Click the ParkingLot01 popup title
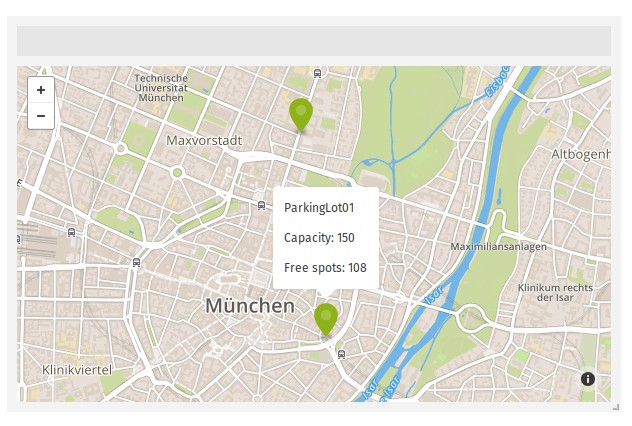The width and height of the screenshot is (632, 426). tap(319, 208)
